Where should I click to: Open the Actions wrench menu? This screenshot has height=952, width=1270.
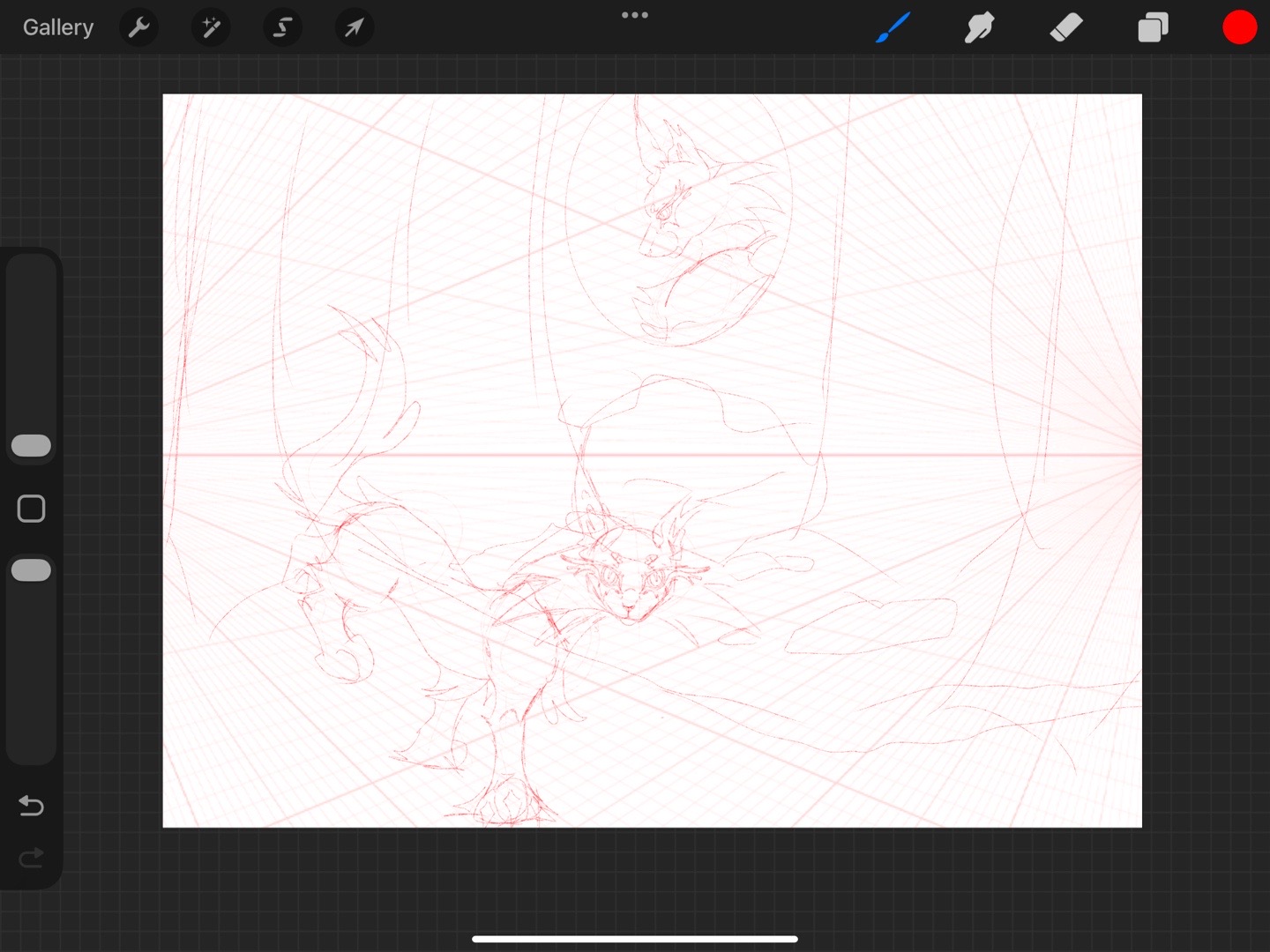[138, 27]
